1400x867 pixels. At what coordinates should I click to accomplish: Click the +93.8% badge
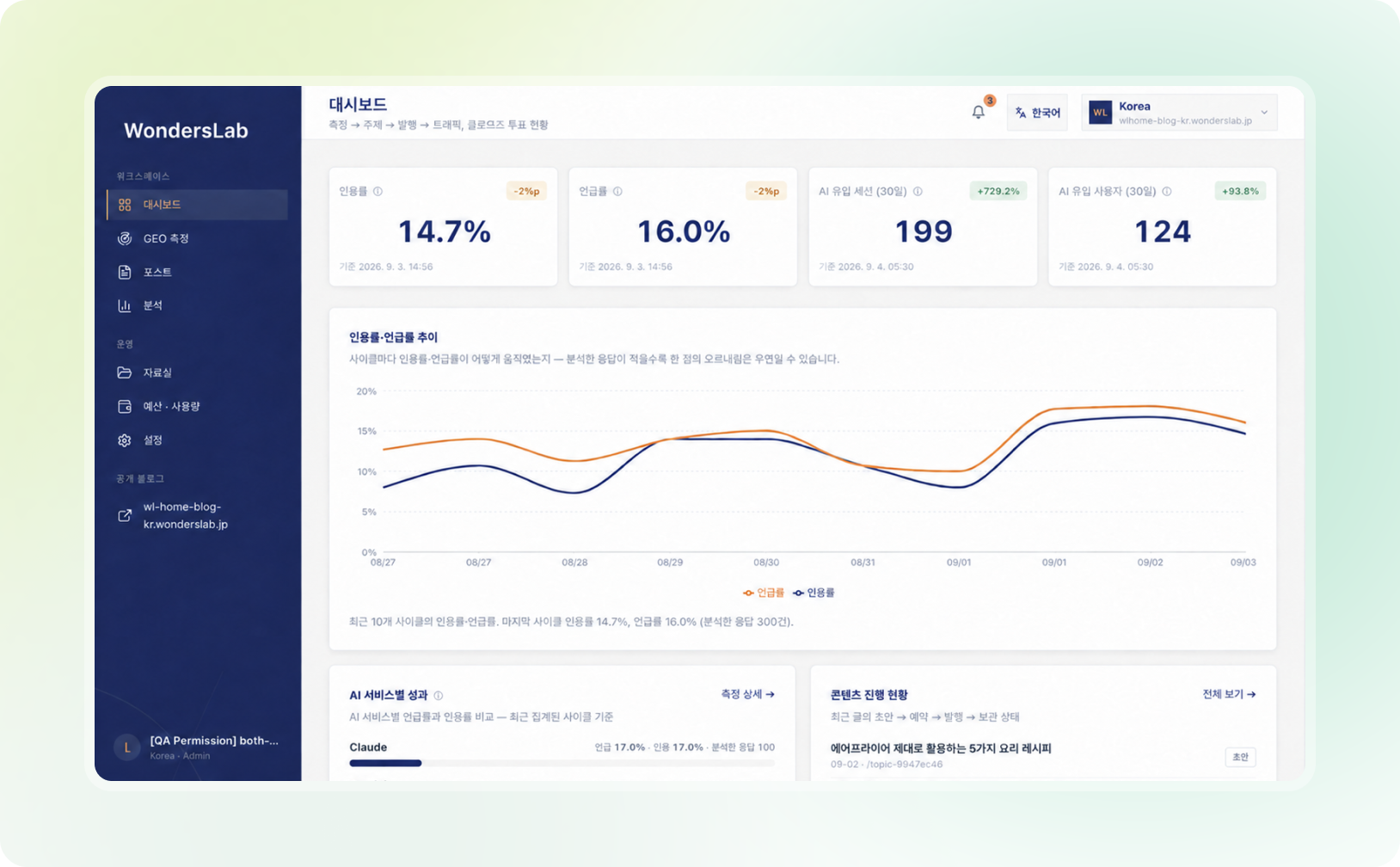tap(1240, 191)
